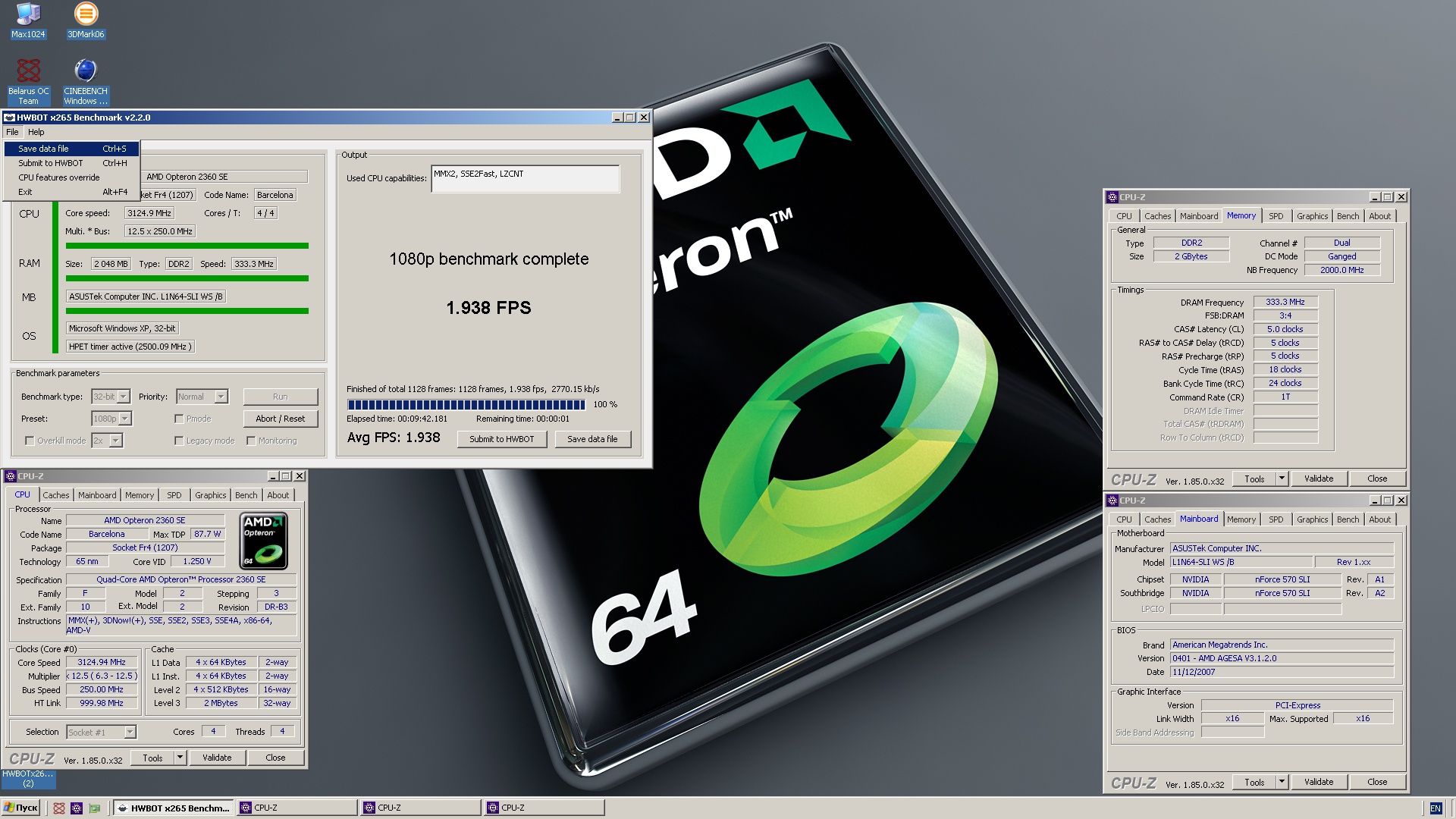
Task: Maximize the HWBOT x265 Benchmark window
Action: tap(630, 118)
